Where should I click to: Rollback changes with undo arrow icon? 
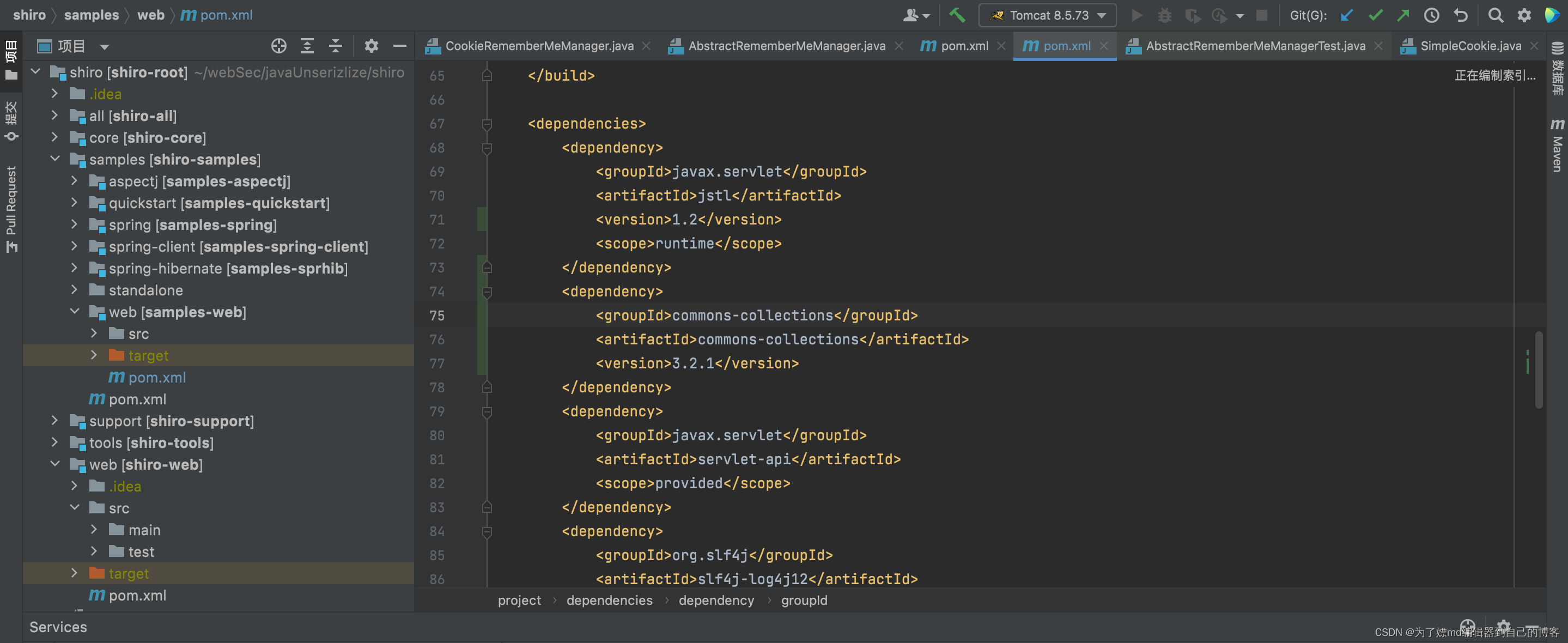point(1461,15)
